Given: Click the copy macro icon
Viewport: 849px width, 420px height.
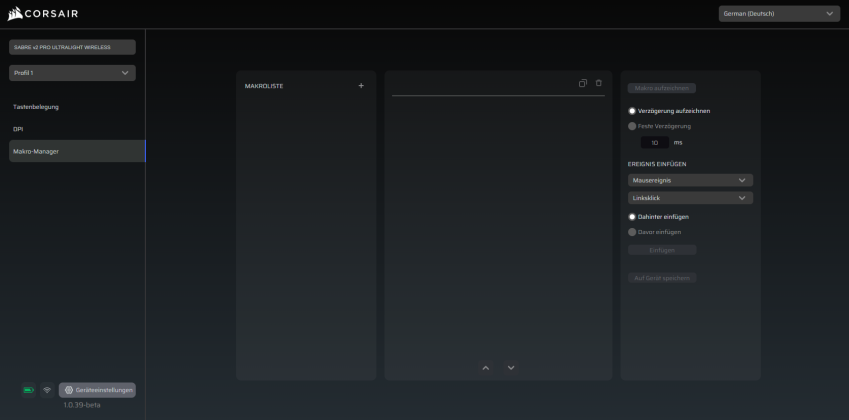Looking at the screenshot, I should coord(583,83).
